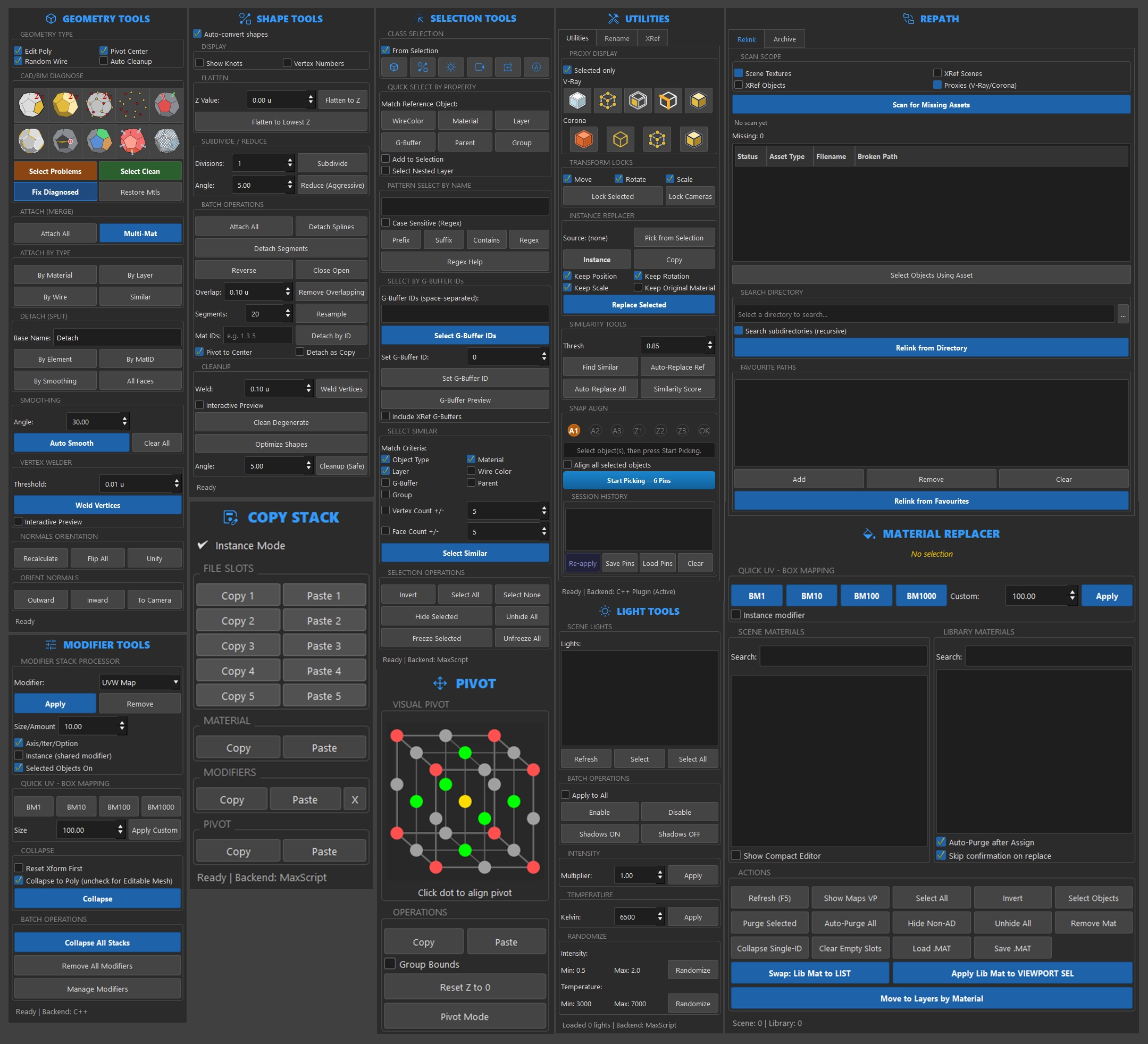Open the Archive tab in Repath

(x=784, y=39)
